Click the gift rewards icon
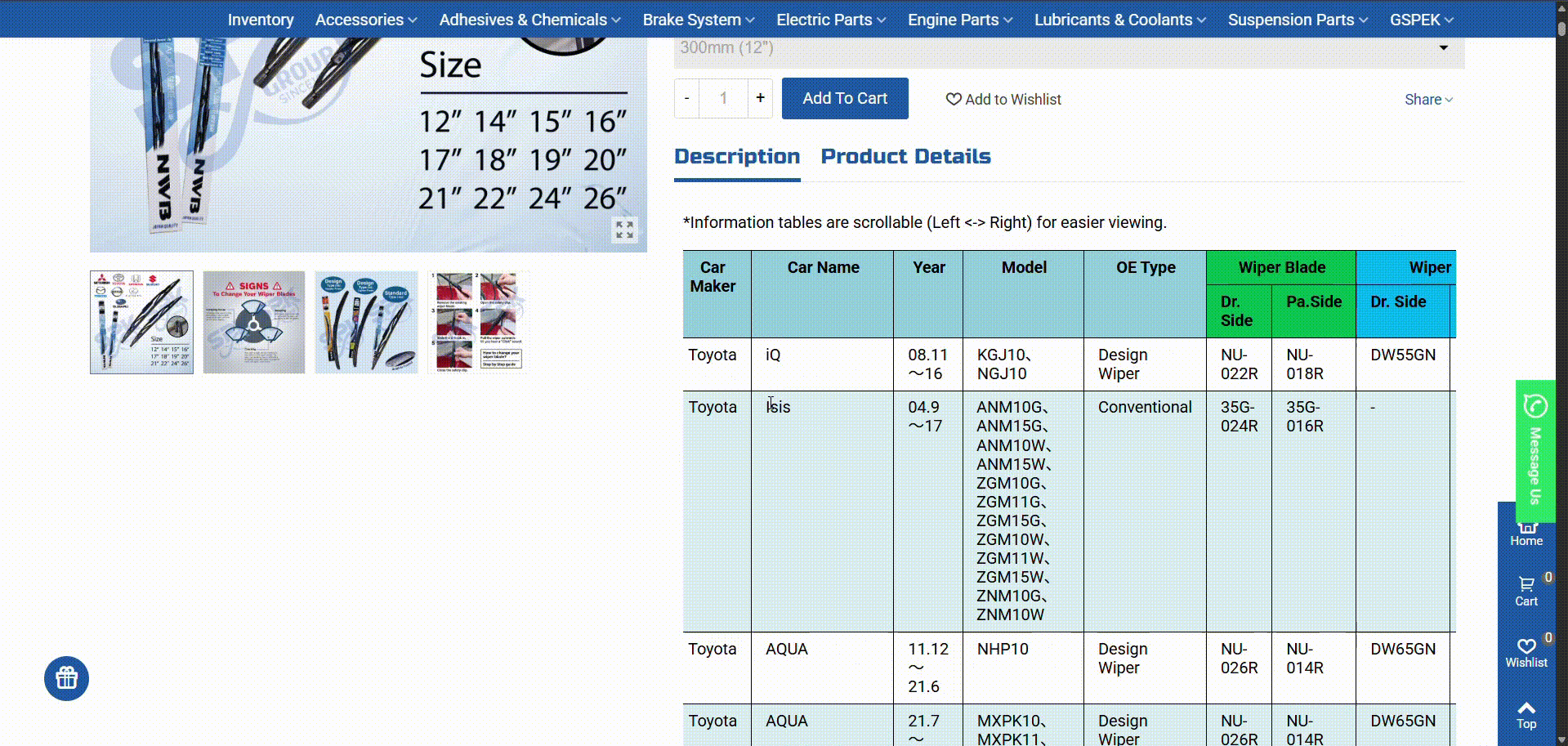 click(x=66, y=678)
